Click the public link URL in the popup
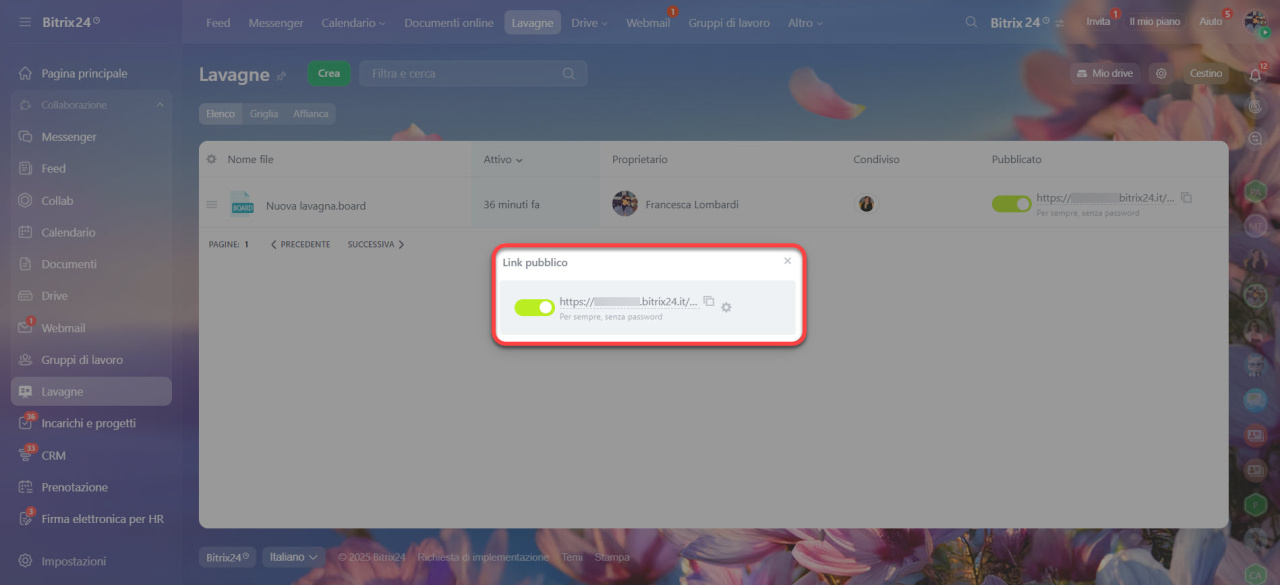This screenshot has width=1280, height=585. [629, 302]
